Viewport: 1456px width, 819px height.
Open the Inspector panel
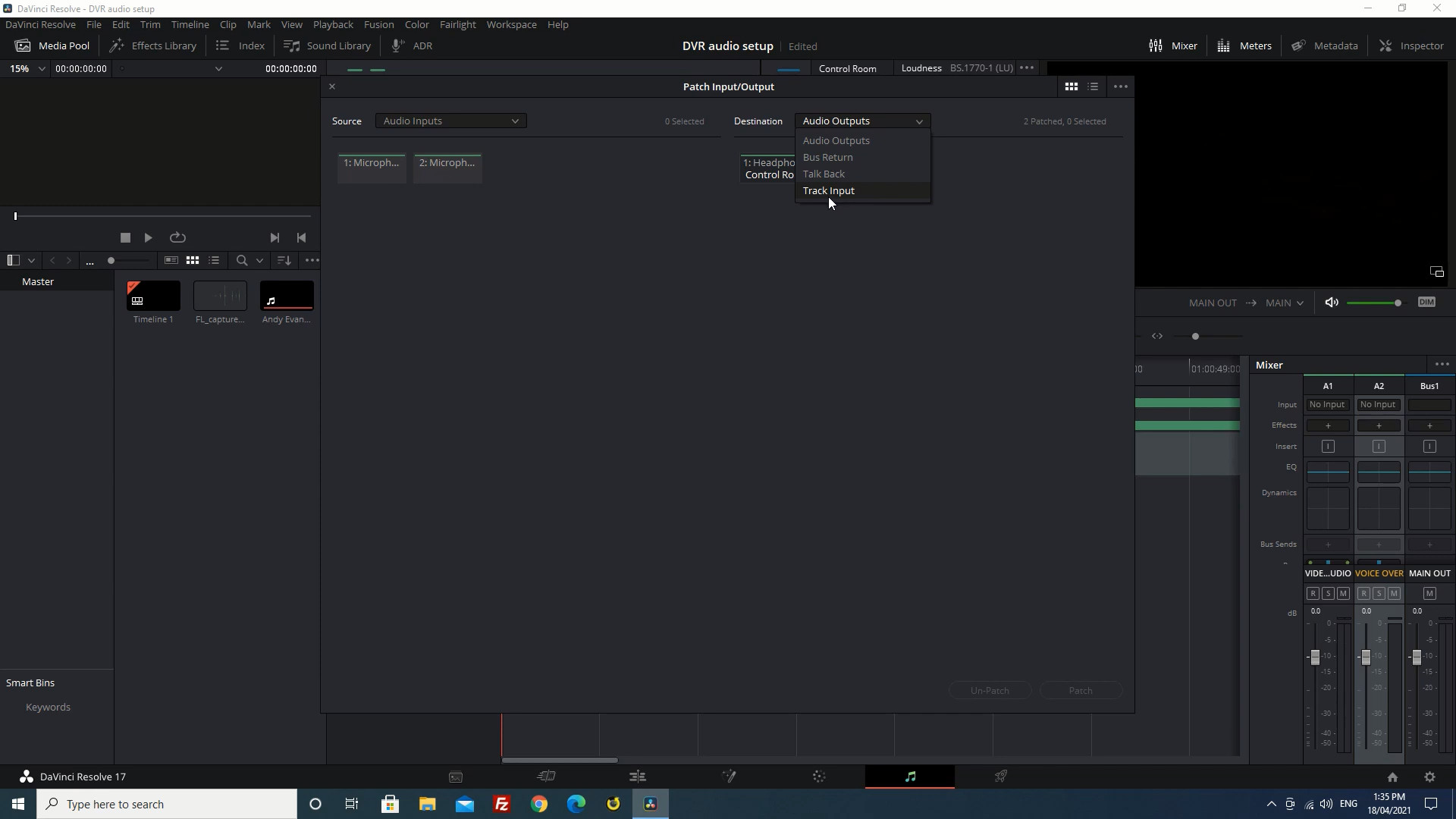(1411, 45)
